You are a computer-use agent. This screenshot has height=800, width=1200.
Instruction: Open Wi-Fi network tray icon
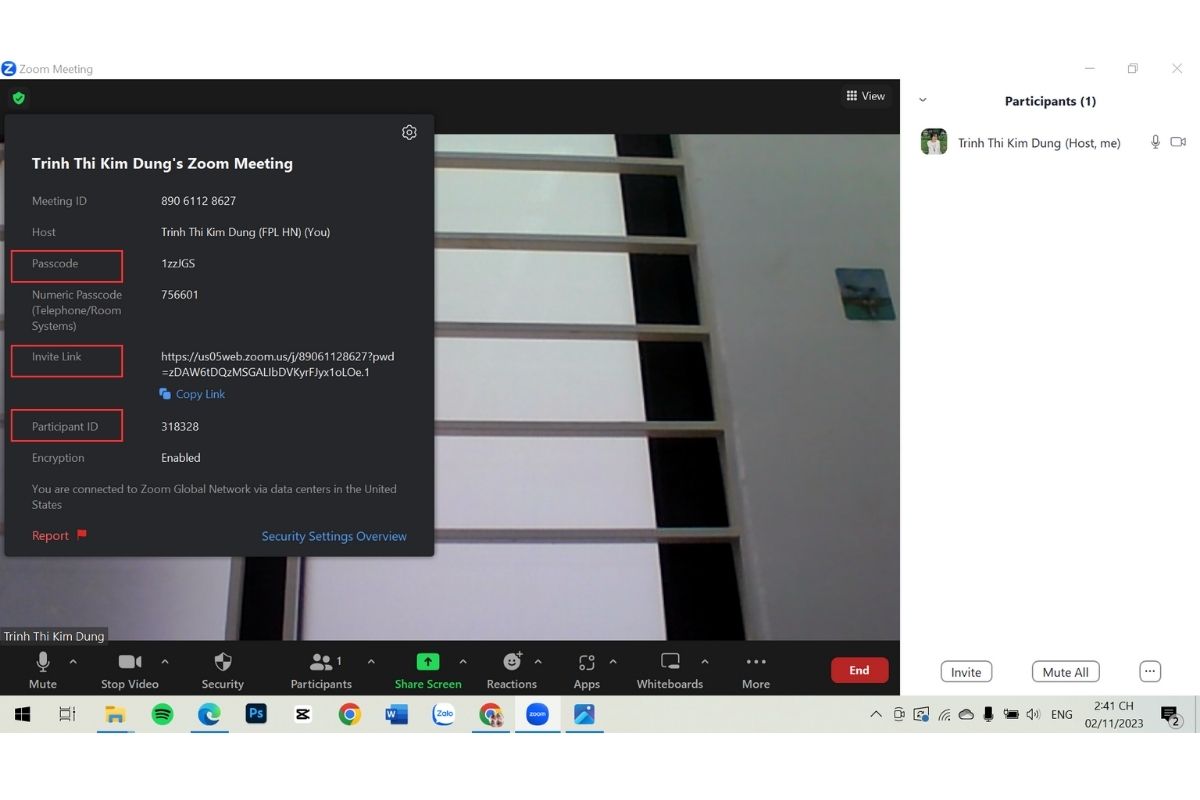[944, 714]
